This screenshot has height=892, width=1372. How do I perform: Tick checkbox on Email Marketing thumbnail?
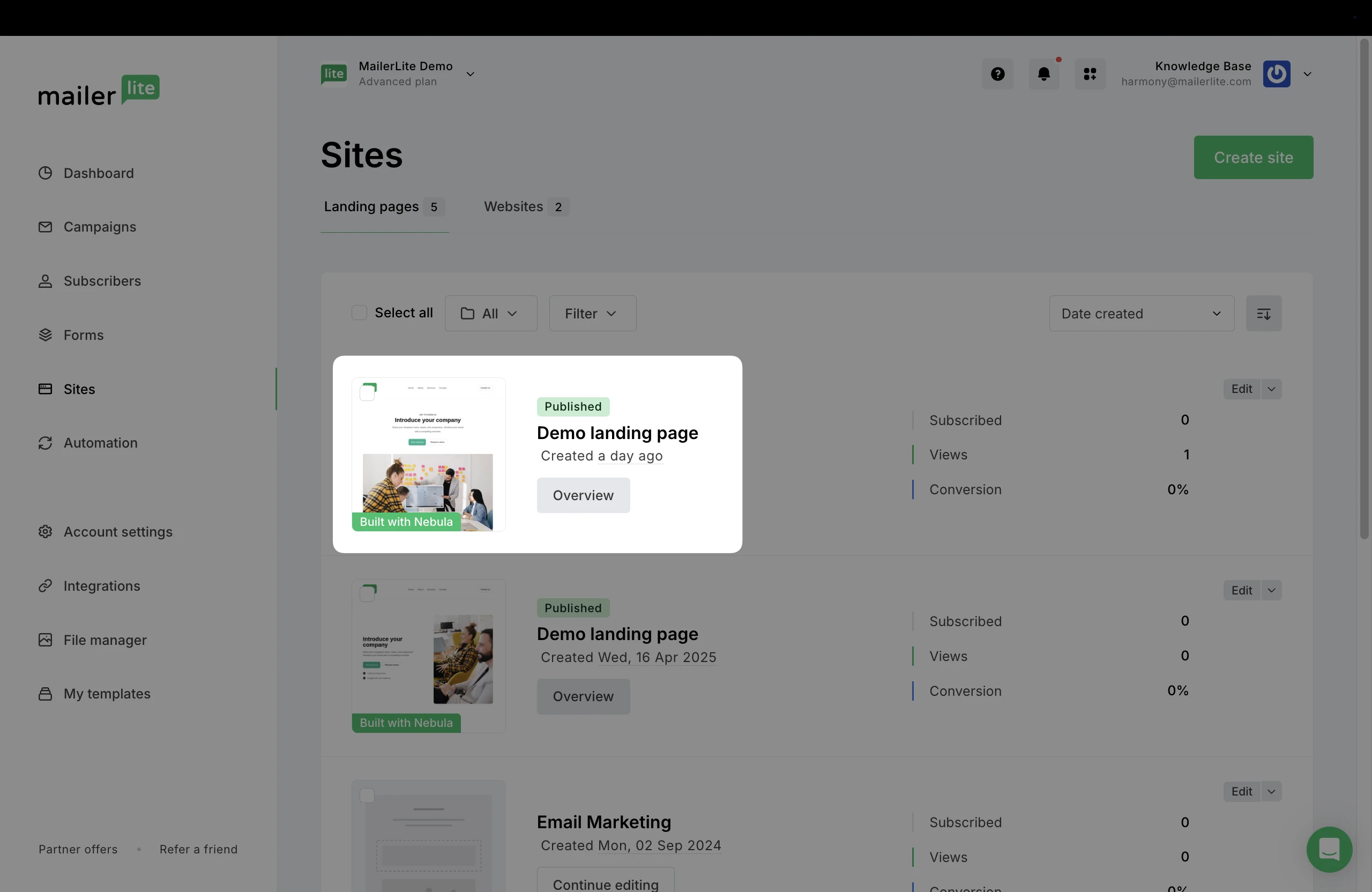(x=367, y=796)
